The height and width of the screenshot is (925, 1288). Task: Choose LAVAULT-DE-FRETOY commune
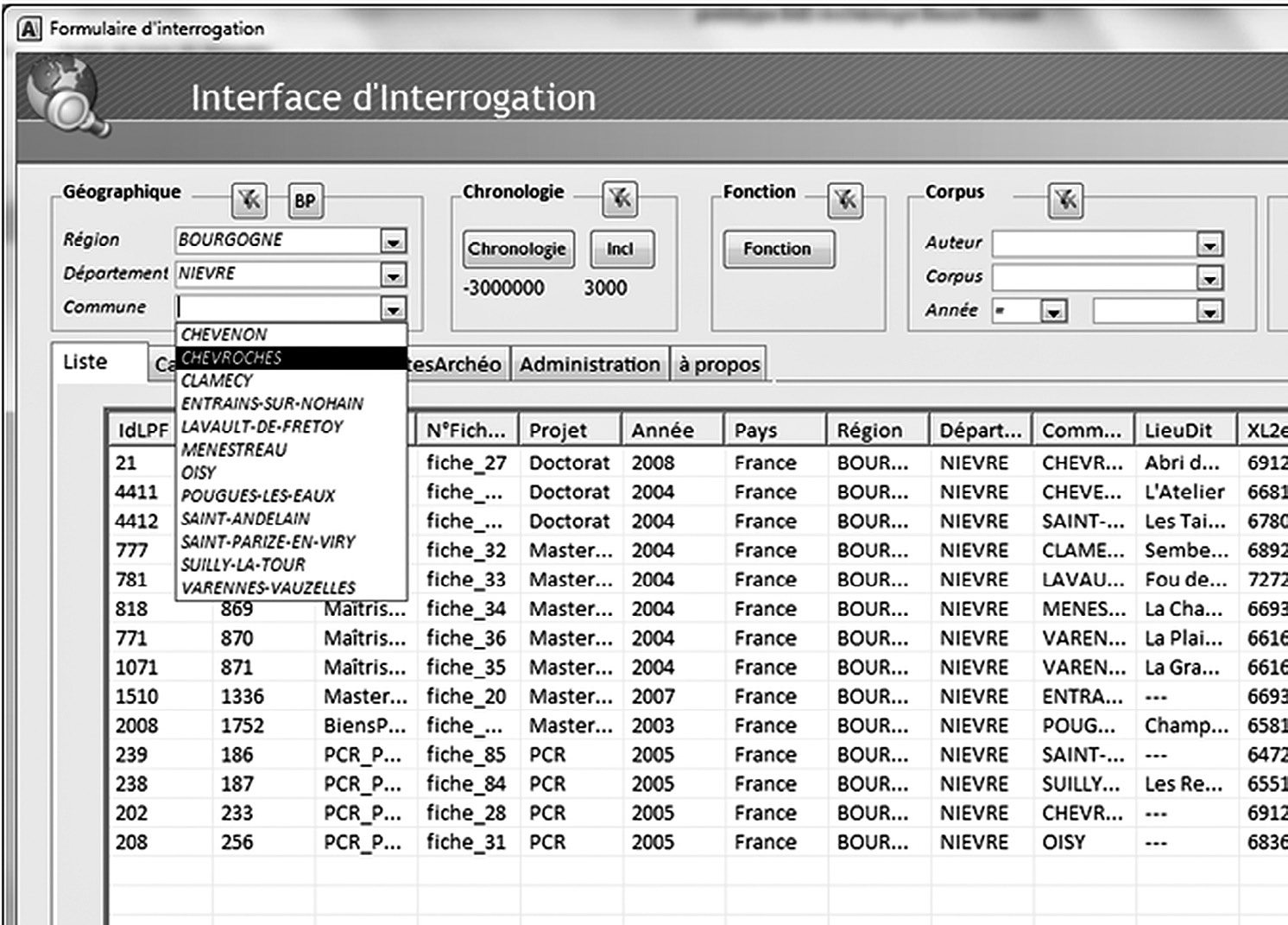point(291,427)
